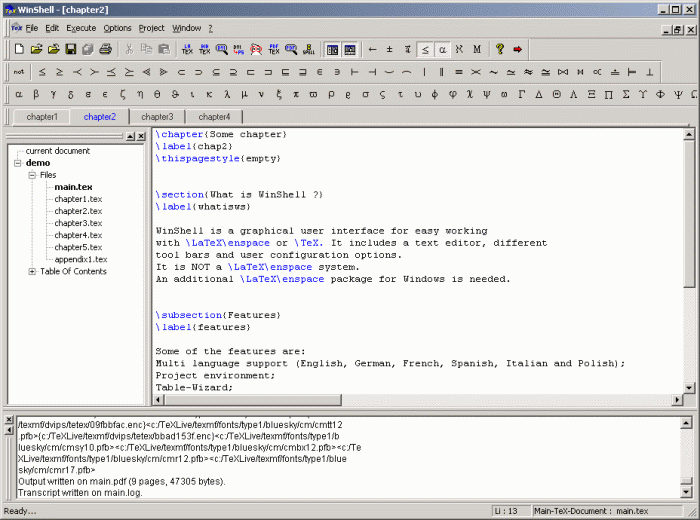This screenshot has height=520, width=700.
Task: Toggle the project tree panel button
Action: (x=333, y=50)
